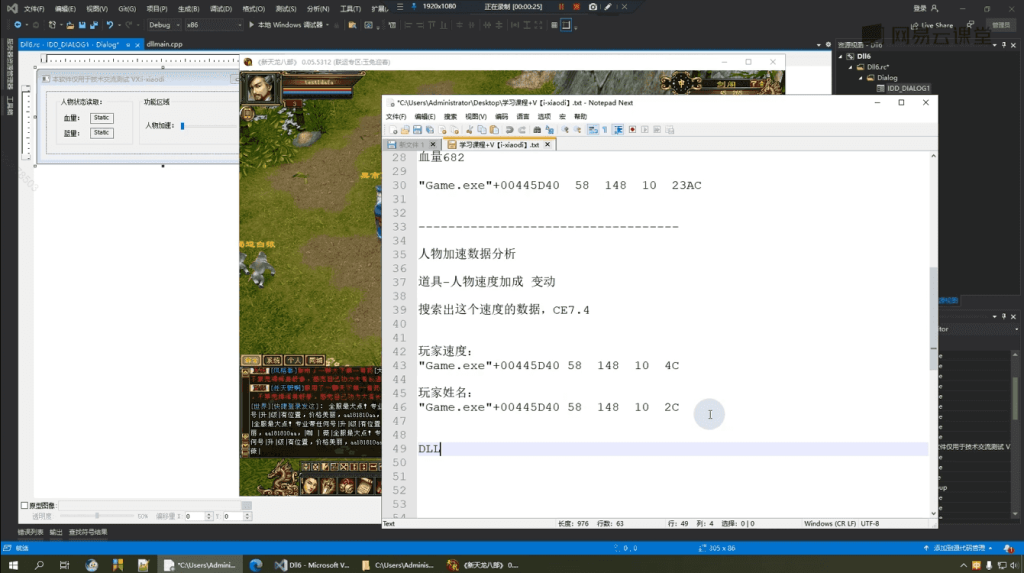Click the first Static button in dialog editor

(101, 118)
